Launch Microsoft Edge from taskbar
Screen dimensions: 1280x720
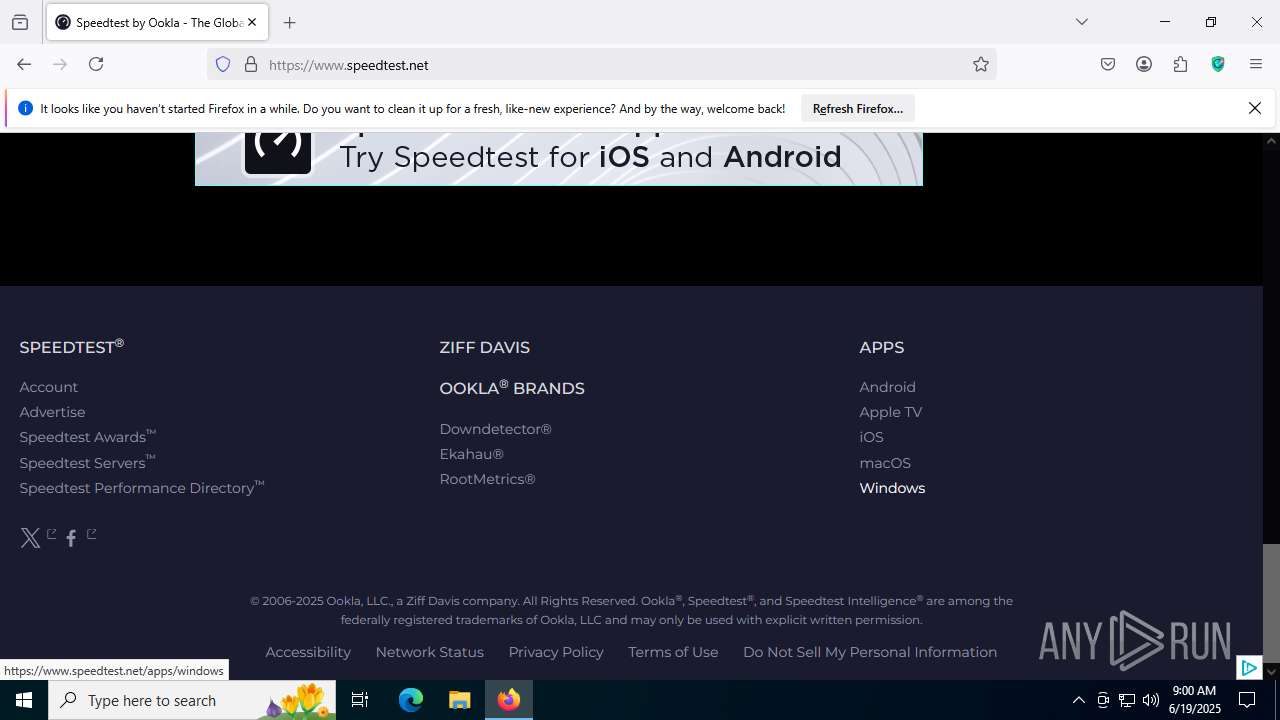pyautogui.click(x=411, y=700)
